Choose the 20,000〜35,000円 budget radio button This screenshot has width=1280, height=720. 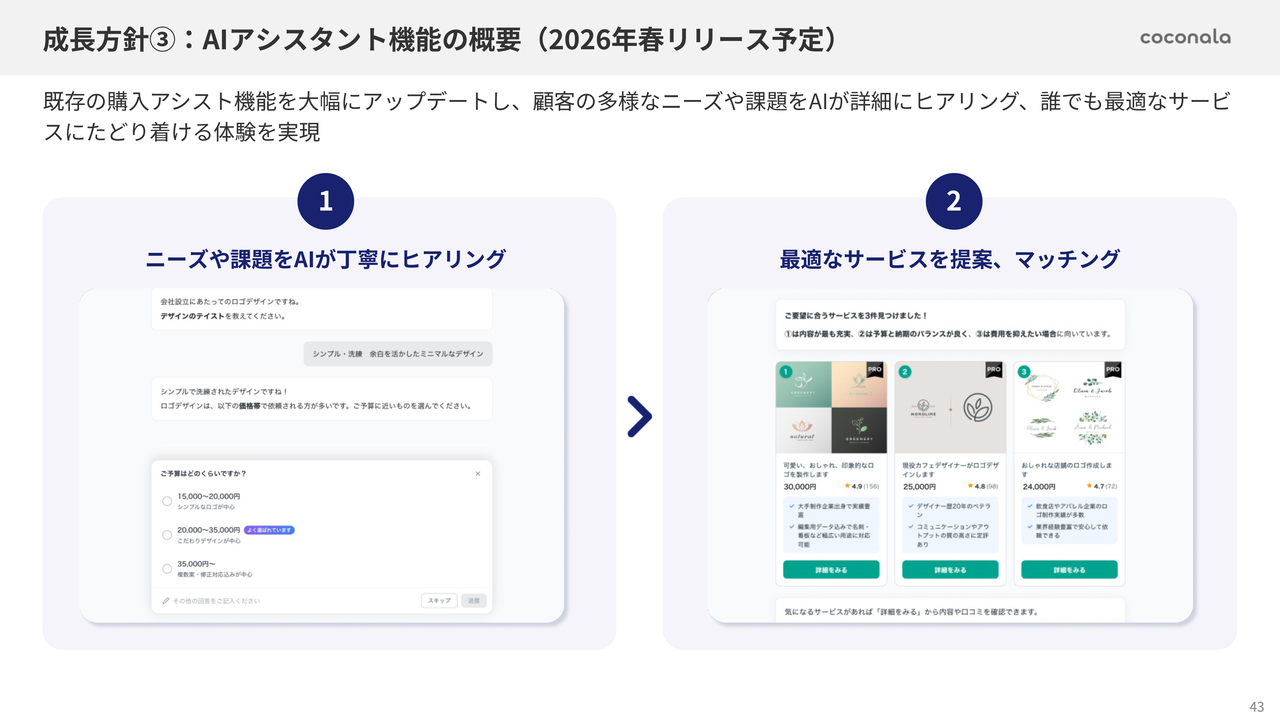[167, 535]
